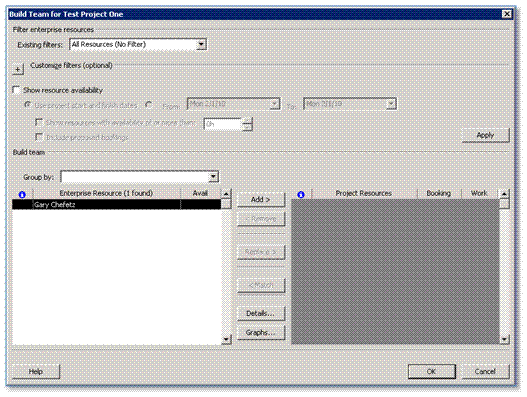Click the Replace > button
The height and width of the screenshot is (397, 527).
261,252
